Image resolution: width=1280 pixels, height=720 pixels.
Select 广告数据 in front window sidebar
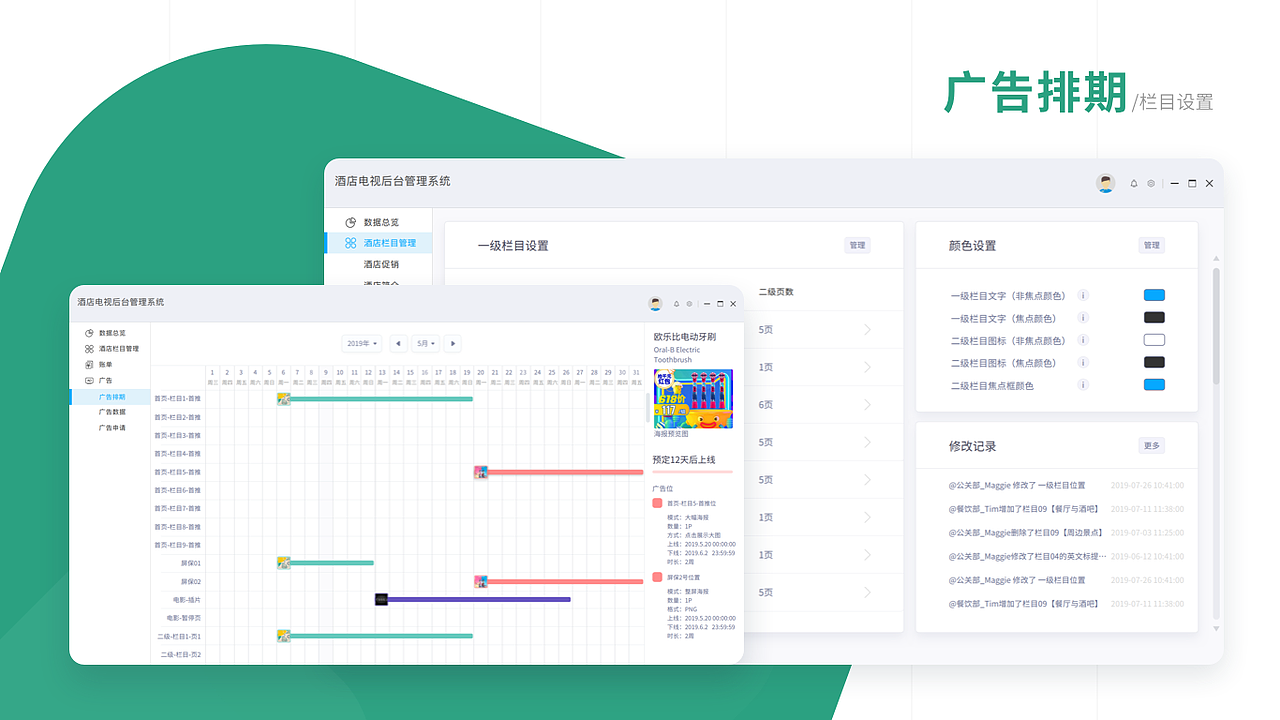(112, 412)
